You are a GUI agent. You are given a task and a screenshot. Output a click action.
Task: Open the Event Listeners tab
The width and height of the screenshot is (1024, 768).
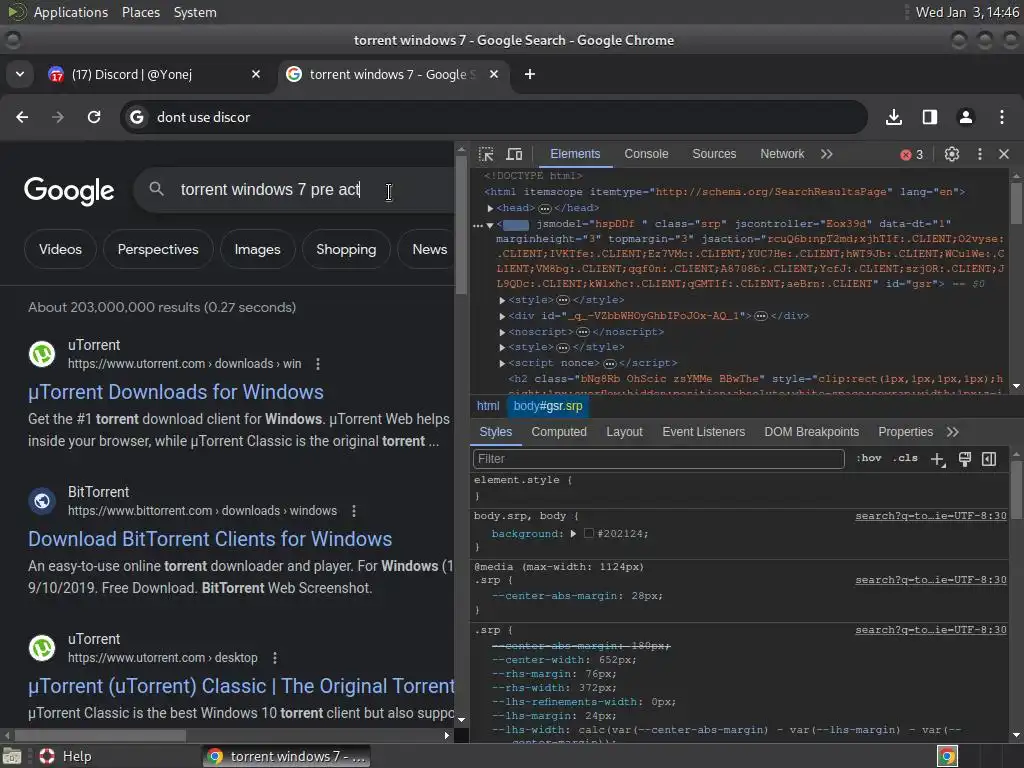(x=703, y=432)
